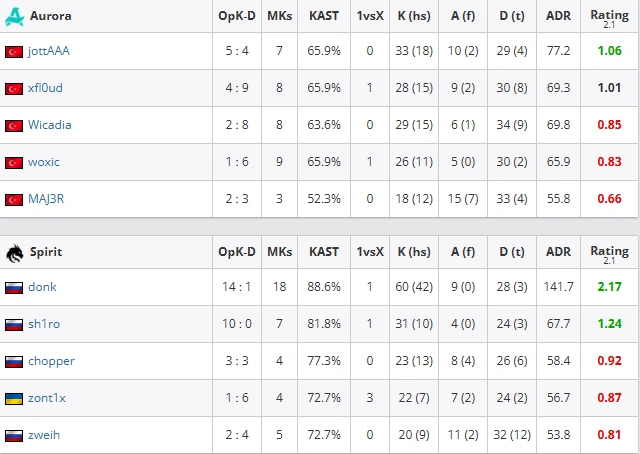
Task: Sort Spirit table by OpK-D header
Action: point(237,252)
